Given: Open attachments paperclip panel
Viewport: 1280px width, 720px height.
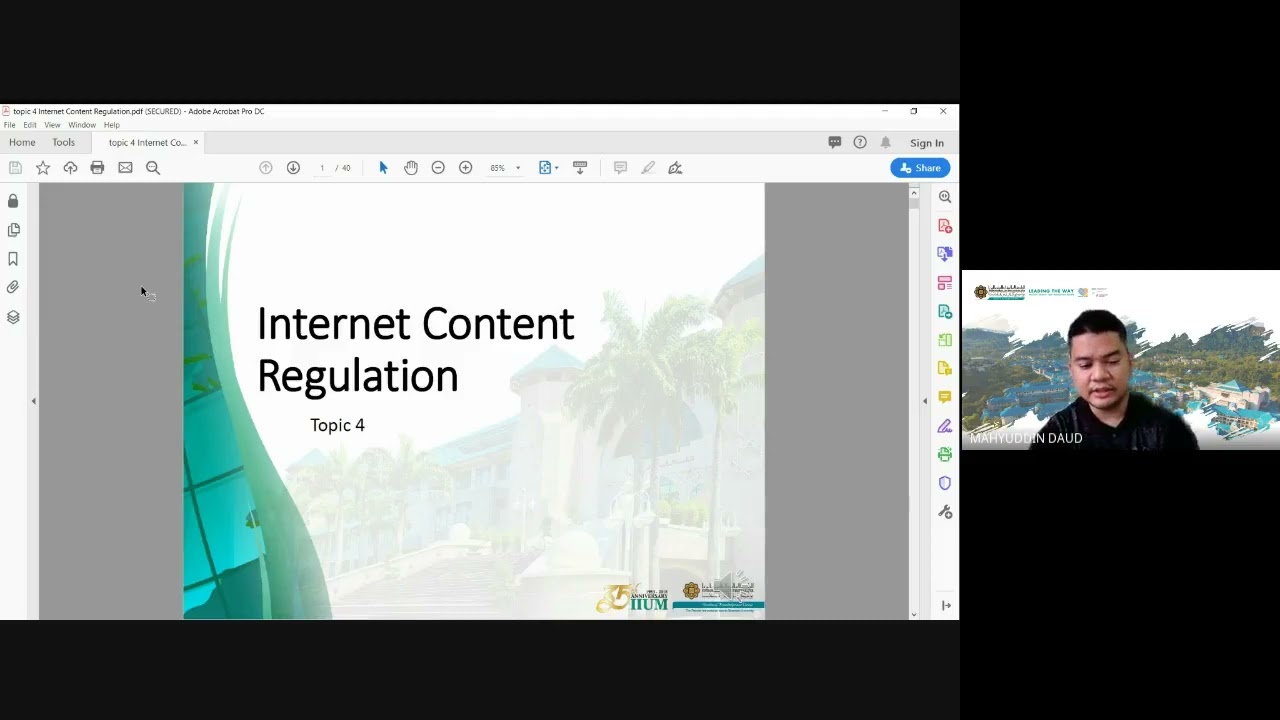Looking at the screenshot, I should (x=13, y=287).
